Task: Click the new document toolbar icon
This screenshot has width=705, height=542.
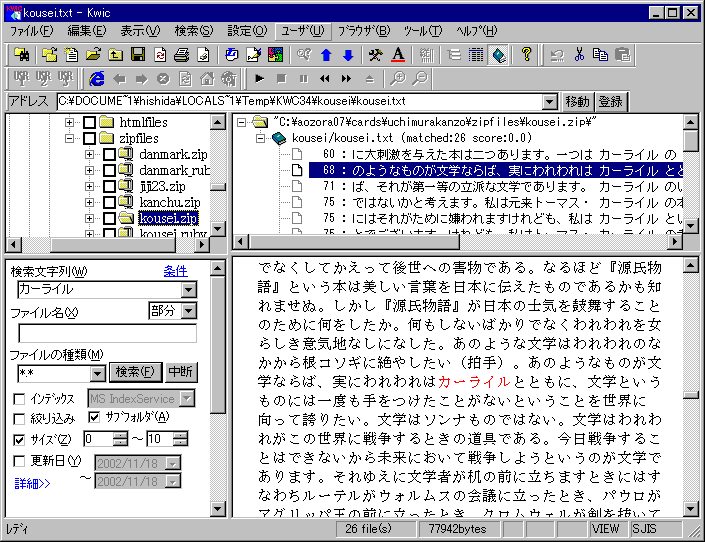Action: [x=71, y=55]
